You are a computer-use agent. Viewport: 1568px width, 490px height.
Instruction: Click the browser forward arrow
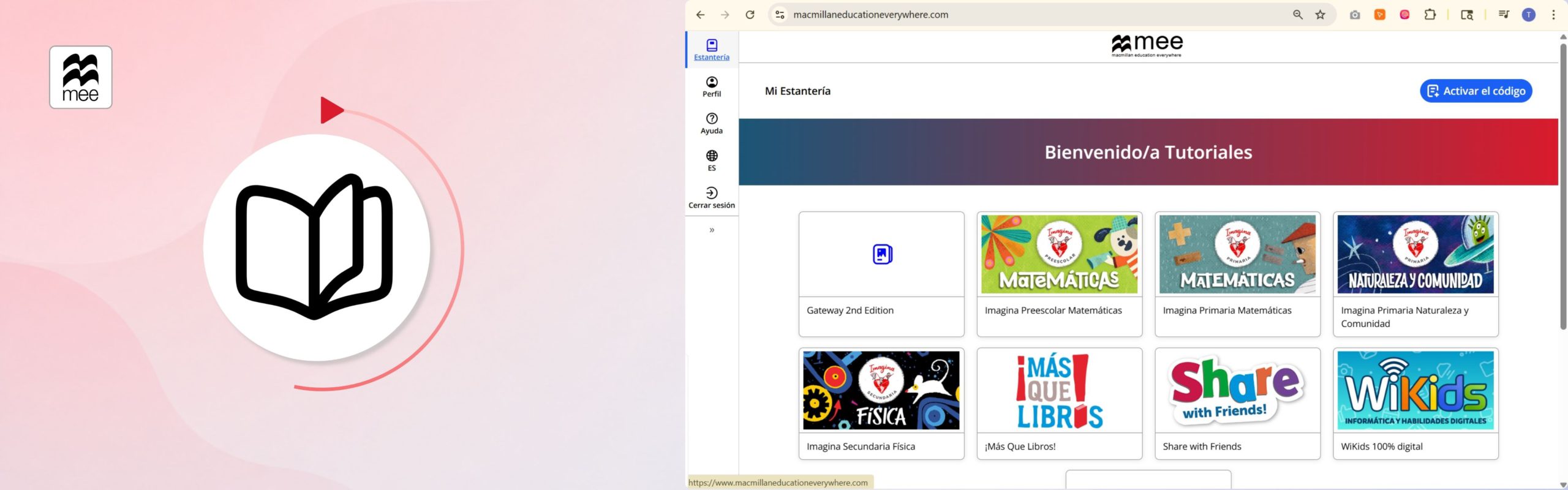click(725, 15)
